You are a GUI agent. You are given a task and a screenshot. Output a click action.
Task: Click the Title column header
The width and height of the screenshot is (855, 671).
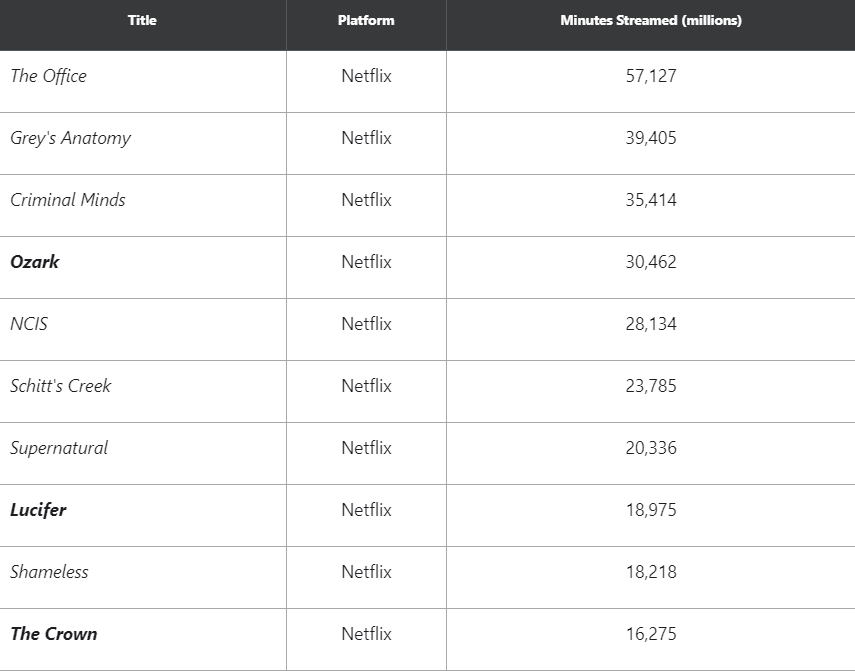tap(142, 21)
